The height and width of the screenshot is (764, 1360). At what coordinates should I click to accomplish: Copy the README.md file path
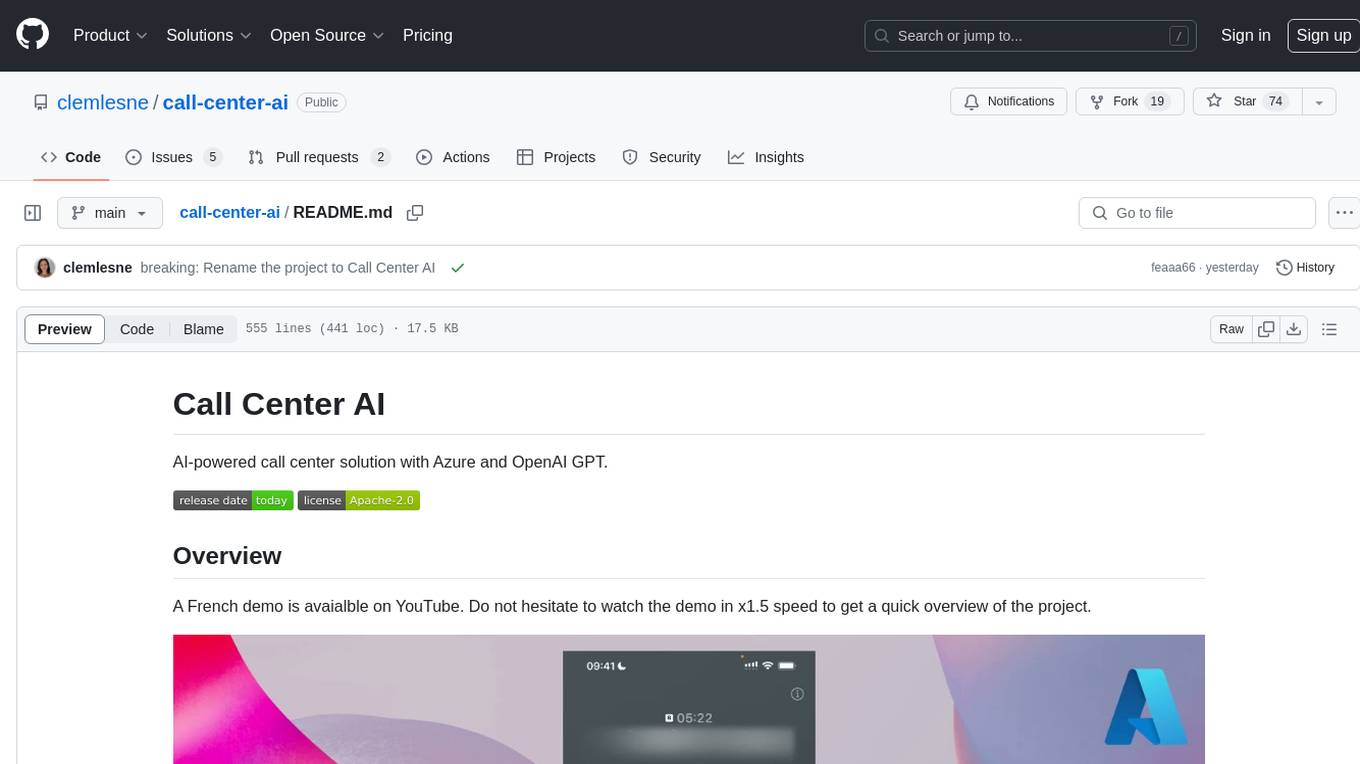(415, 213)
